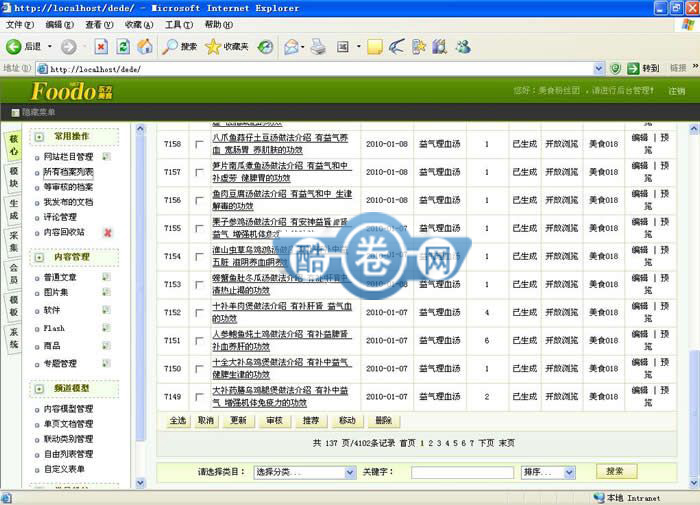700x505 pixels.
Task: Tick the checkbox for row 7158
Action: coord(199,144)
